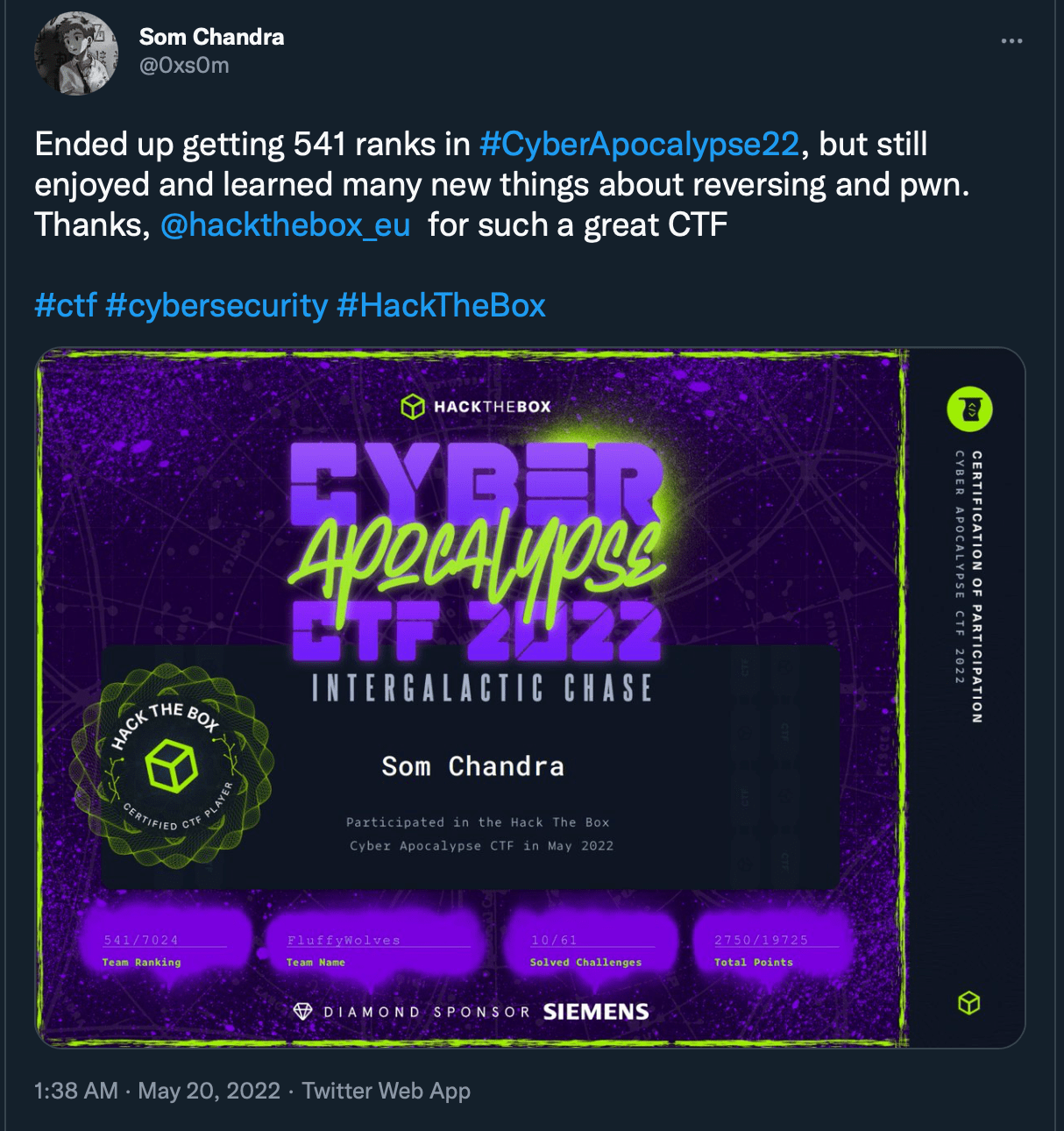Visit the @hackthebox_eu mention

(286, 225)
